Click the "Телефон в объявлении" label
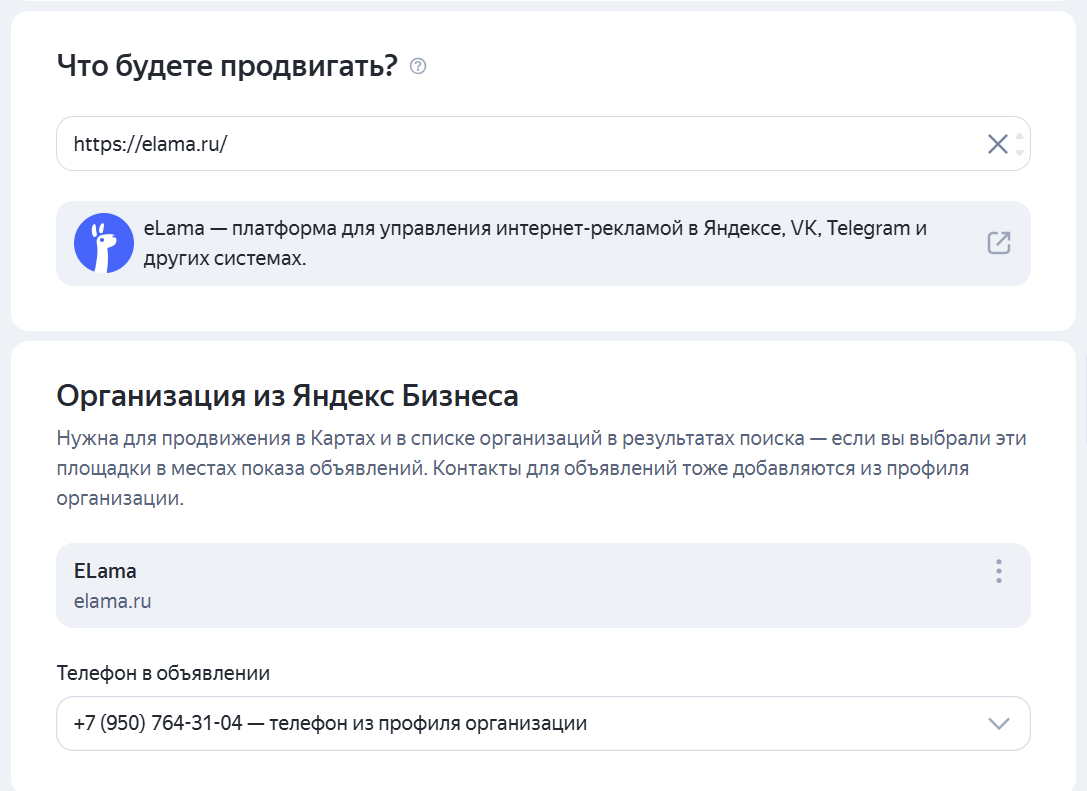The image size is (1087, 791). tap(163, 673)
